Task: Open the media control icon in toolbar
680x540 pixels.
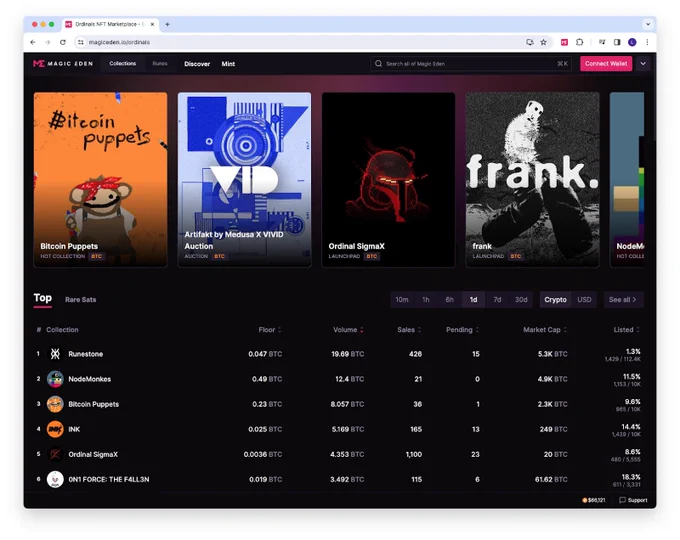Action: point(602,42)
